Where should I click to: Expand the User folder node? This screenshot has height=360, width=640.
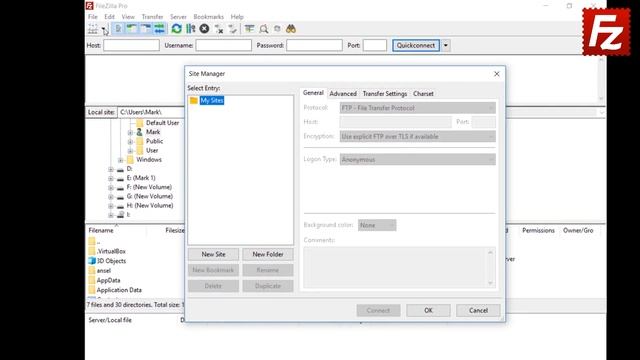(x=130, y=151)
